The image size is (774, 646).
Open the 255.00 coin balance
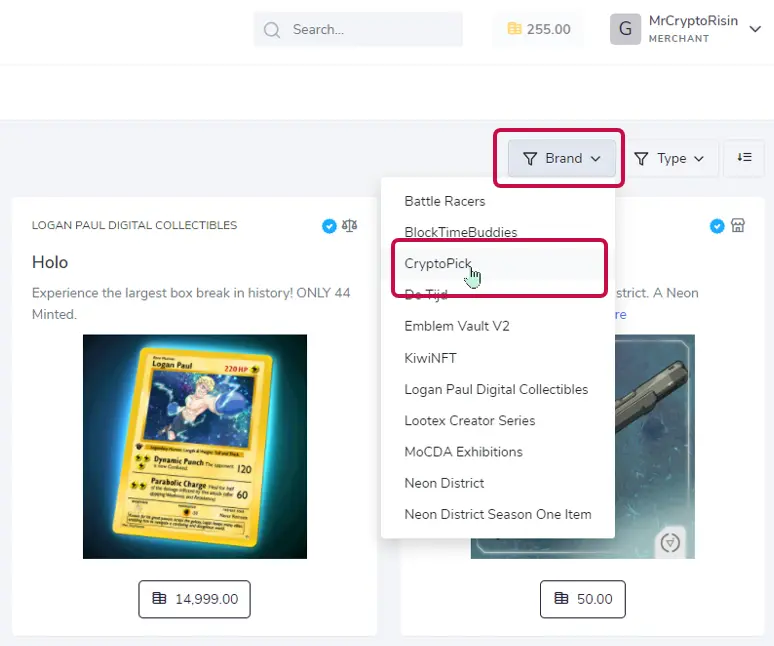[x=538, y=29]
